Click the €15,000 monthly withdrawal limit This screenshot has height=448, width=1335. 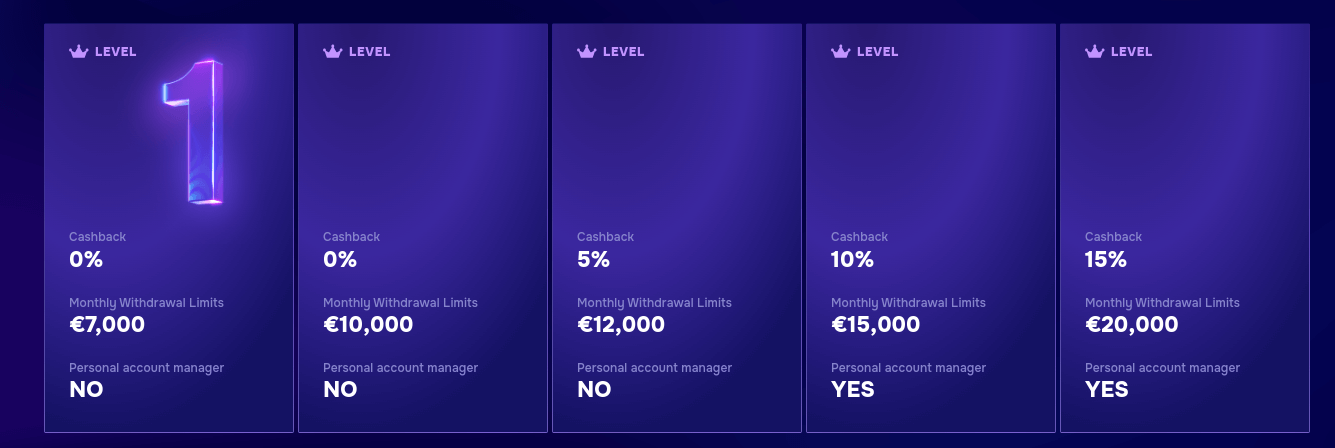875,324
